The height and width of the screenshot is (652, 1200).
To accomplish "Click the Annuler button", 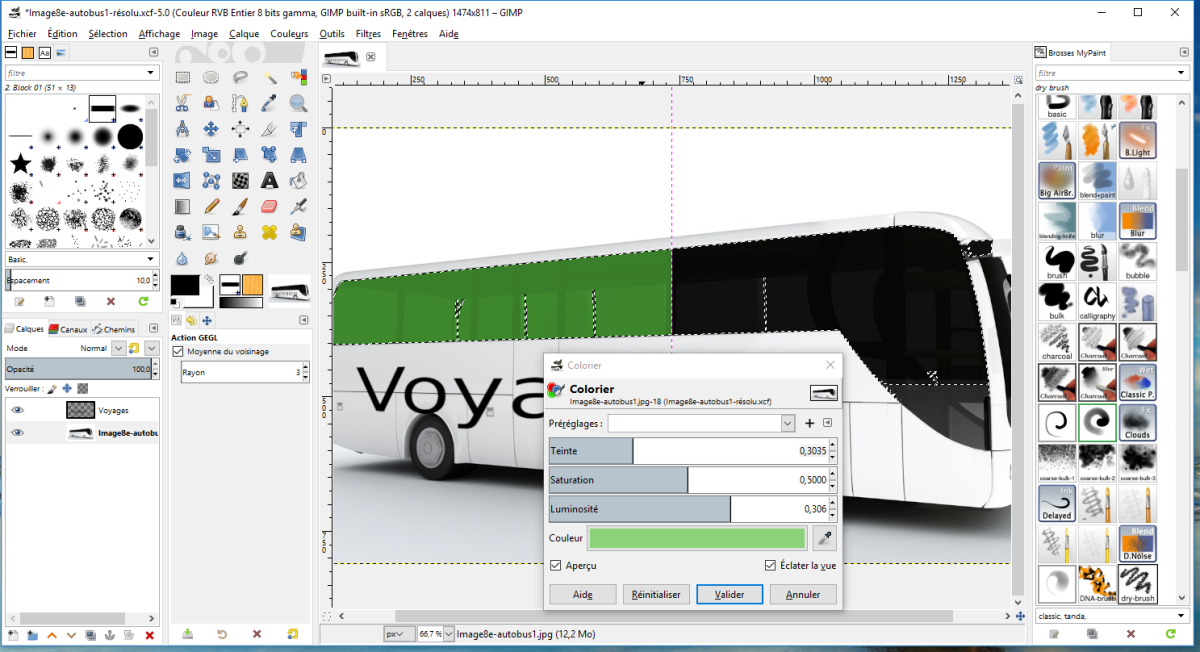I will (803, 594).
